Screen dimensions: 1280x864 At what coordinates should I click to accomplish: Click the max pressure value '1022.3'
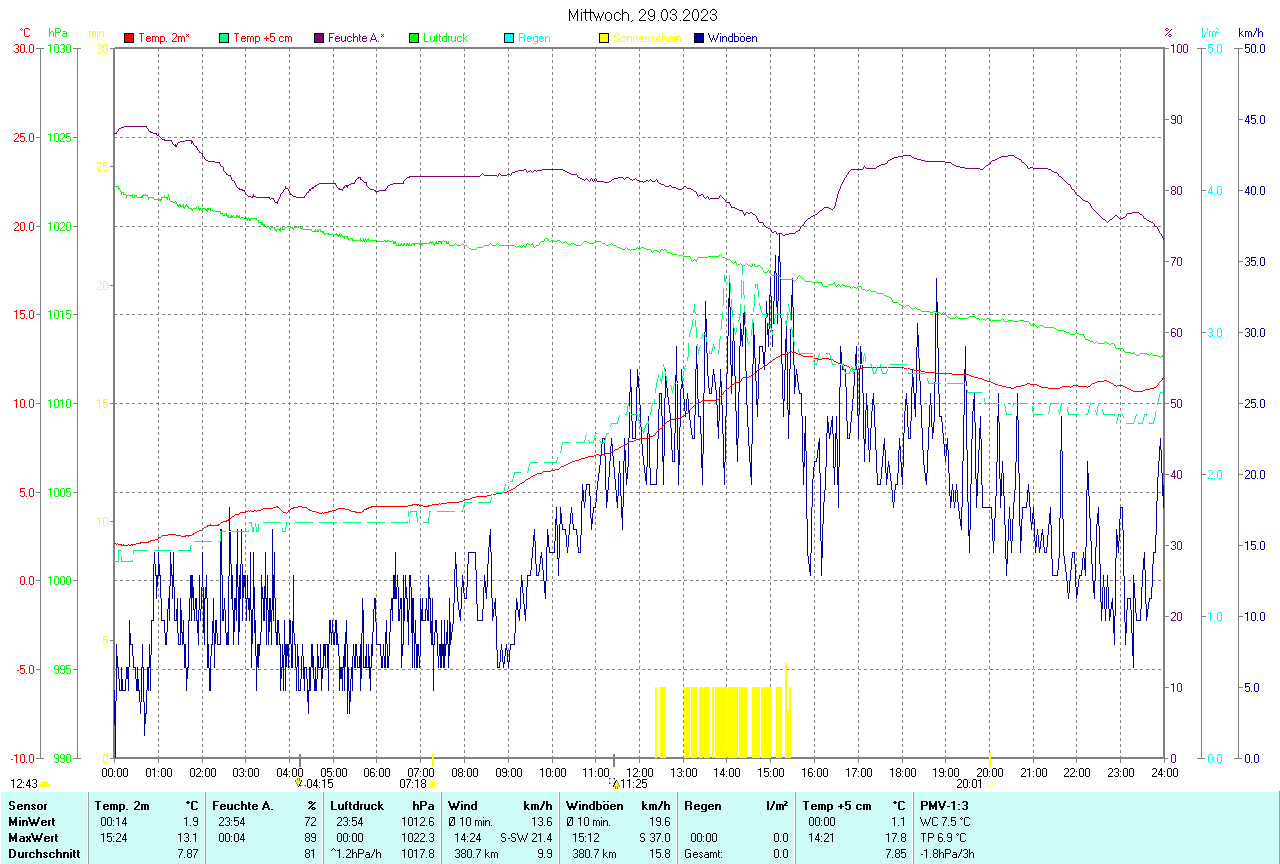tap(417, 837)
